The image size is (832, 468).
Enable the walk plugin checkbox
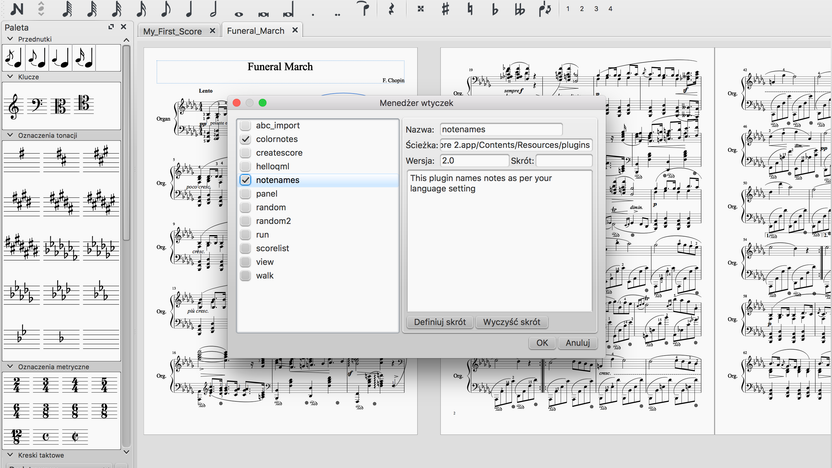point(245,275)
